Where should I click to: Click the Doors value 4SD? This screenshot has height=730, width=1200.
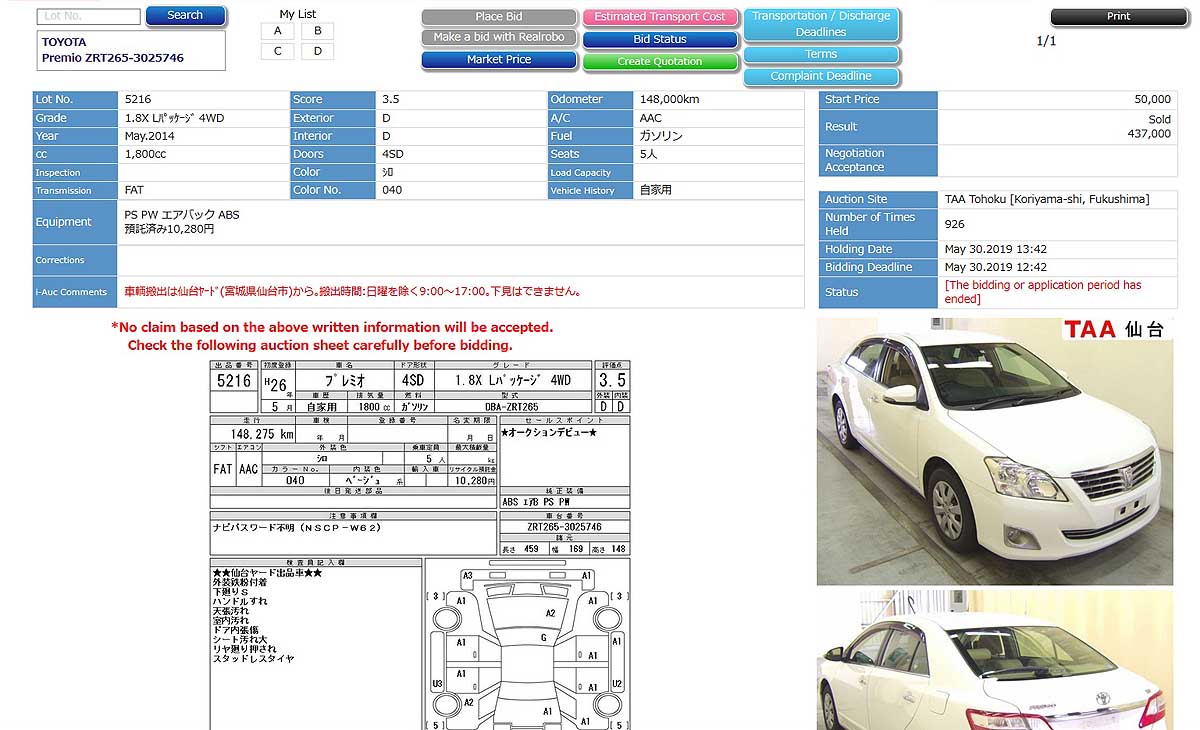click(393, 154)
